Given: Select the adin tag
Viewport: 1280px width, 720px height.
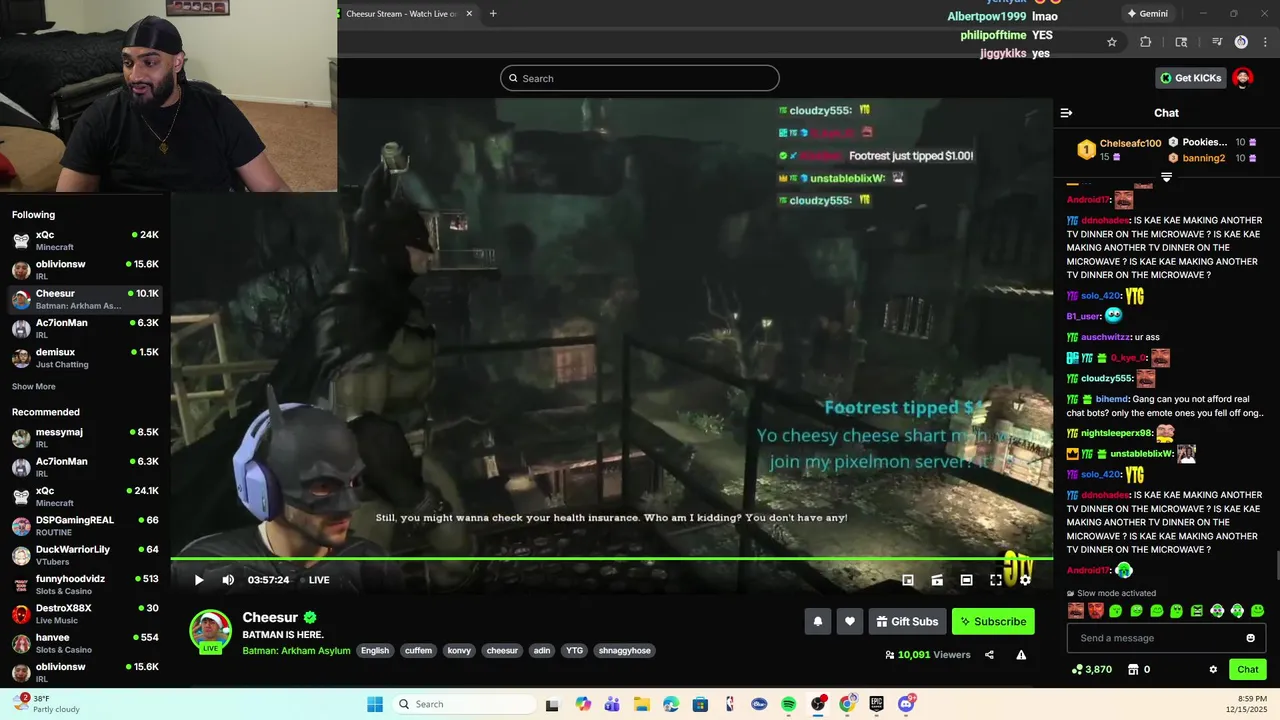Looking at the screenshot, I should (x=542, y=651).
